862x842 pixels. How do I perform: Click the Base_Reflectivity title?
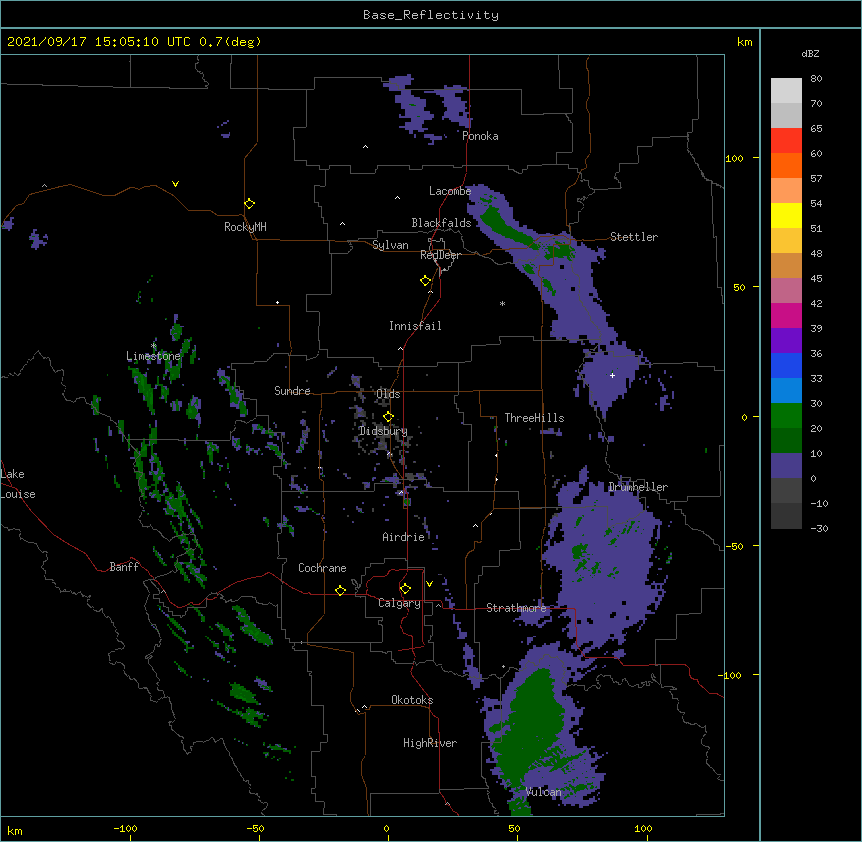(431, 15)
